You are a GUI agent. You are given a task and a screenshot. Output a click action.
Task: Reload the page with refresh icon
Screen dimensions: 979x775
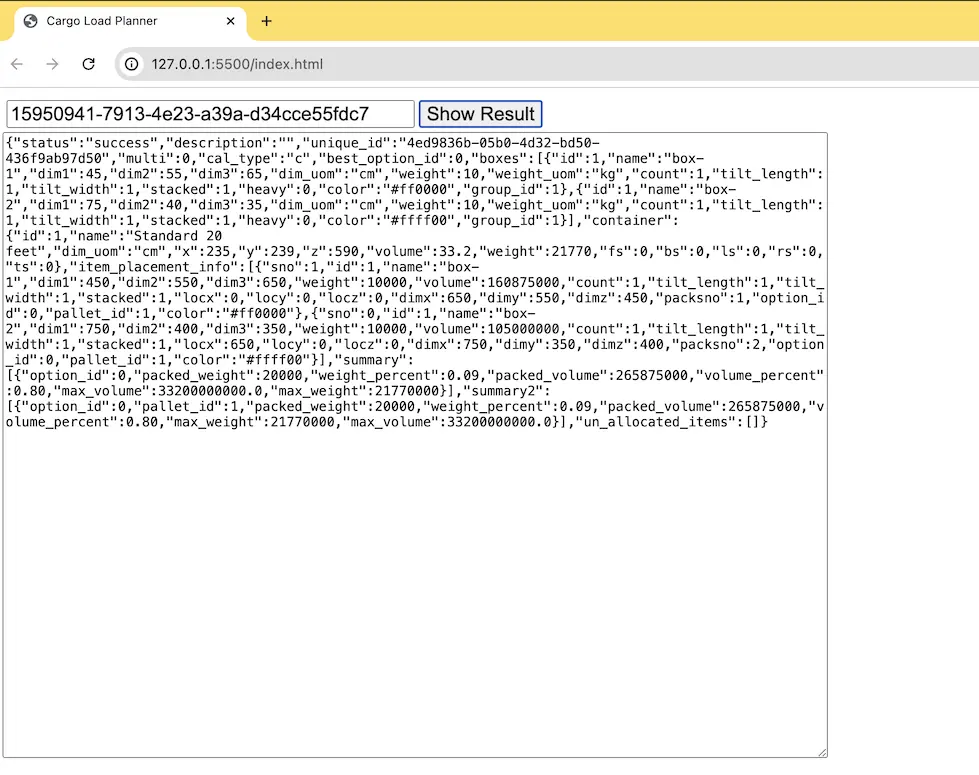[89, 64]
